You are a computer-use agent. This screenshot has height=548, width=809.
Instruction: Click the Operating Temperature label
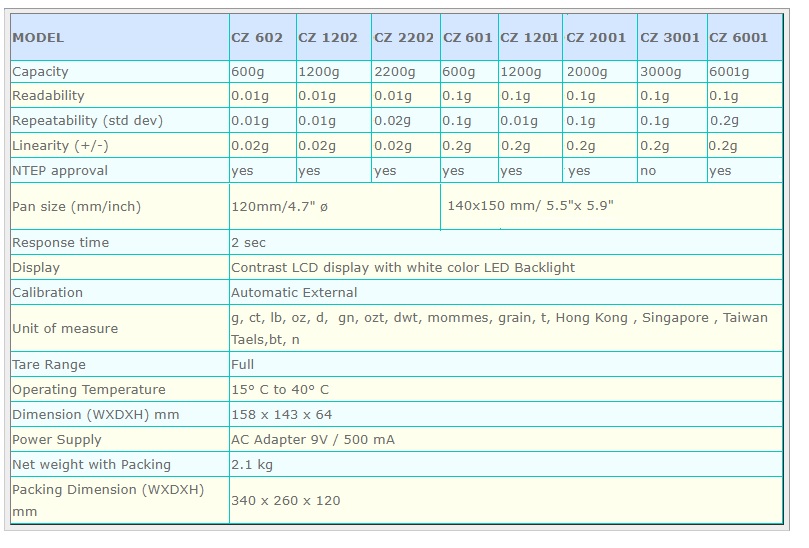coord(89,390)
